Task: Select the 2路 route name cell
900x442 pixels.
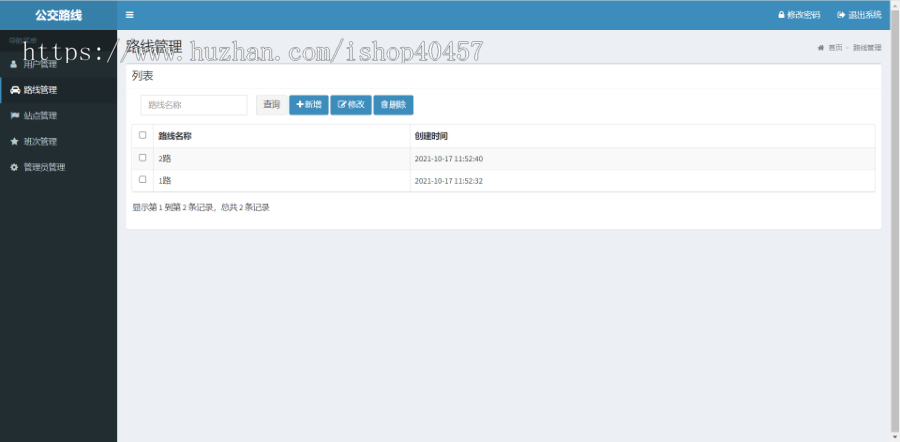Action: click(x=282, y=158)
